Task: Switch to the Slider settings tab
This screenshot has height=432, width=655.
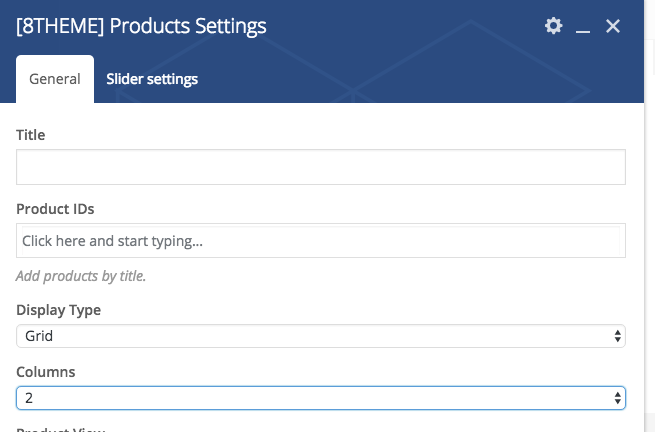Action: click(152, 79)
